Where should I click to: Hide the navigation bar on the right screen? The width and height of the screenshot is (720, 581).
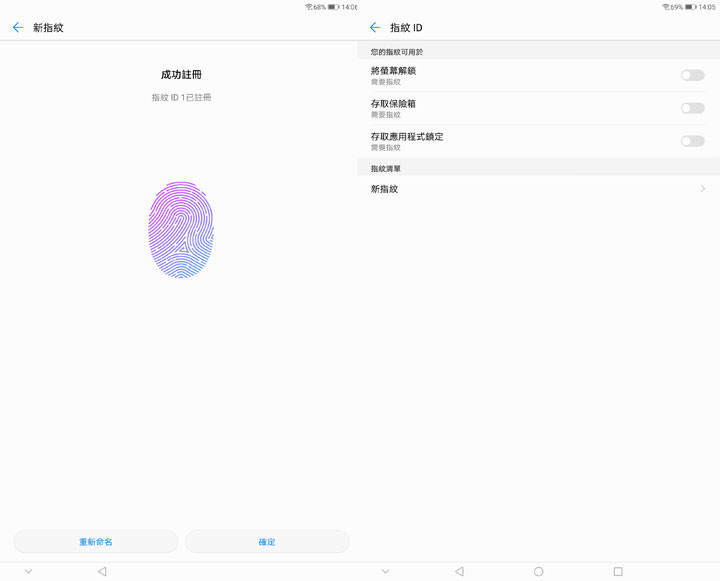(386, 571)
